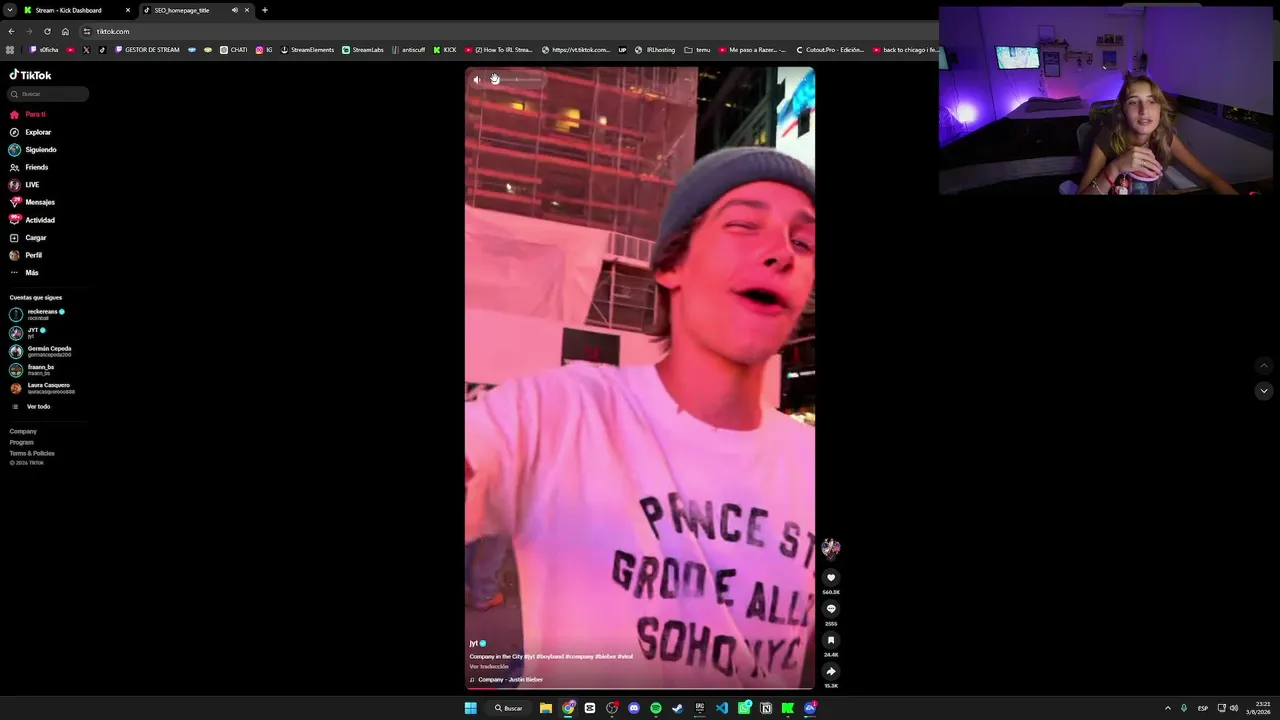The width and height of the screenshot is (1280, 720).
Task: Open the fraann_bs account
Action: click(32, 369)
